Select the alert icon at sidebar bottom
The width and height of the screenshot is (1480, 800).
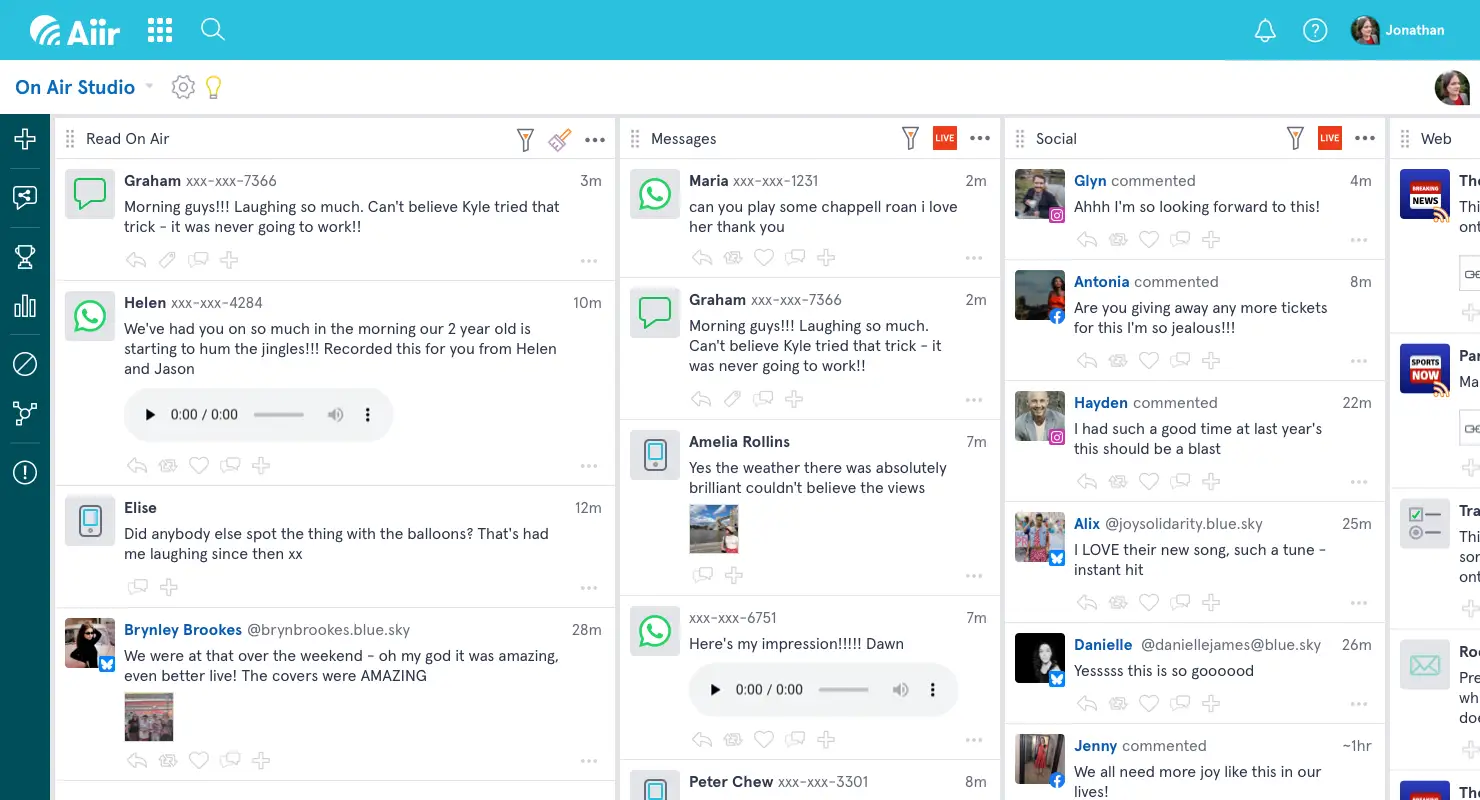point(25,472)
